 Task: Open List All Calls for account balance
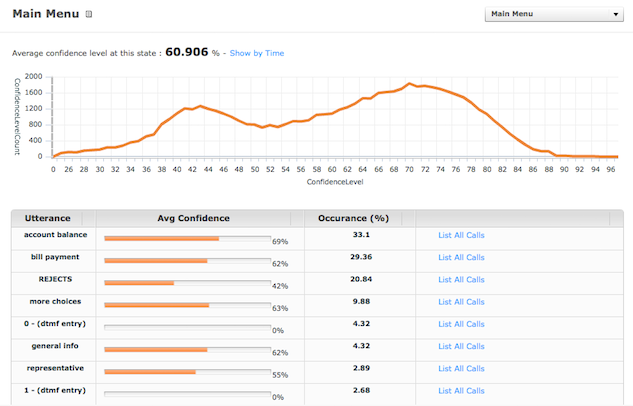click(x=461, y=235)
